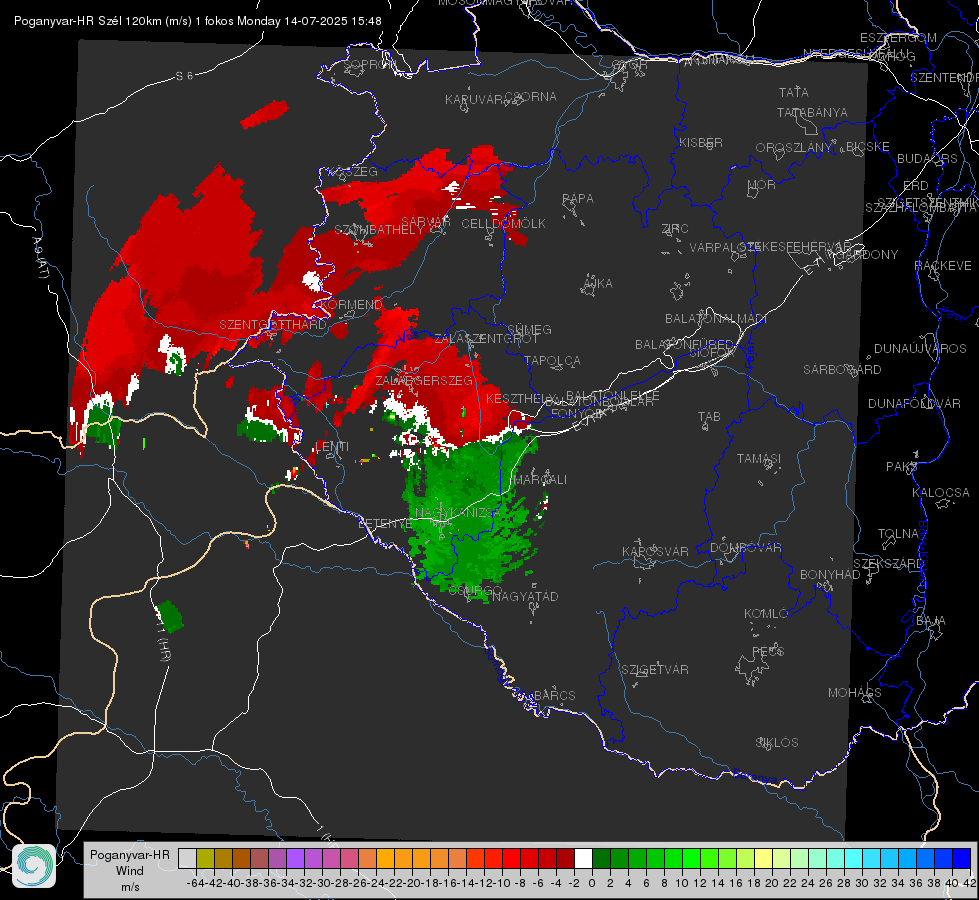Pick the white swatch near 0 in legend
Image resolution: width=979 pixels, height=900 pixels.
tap(583, 859)
